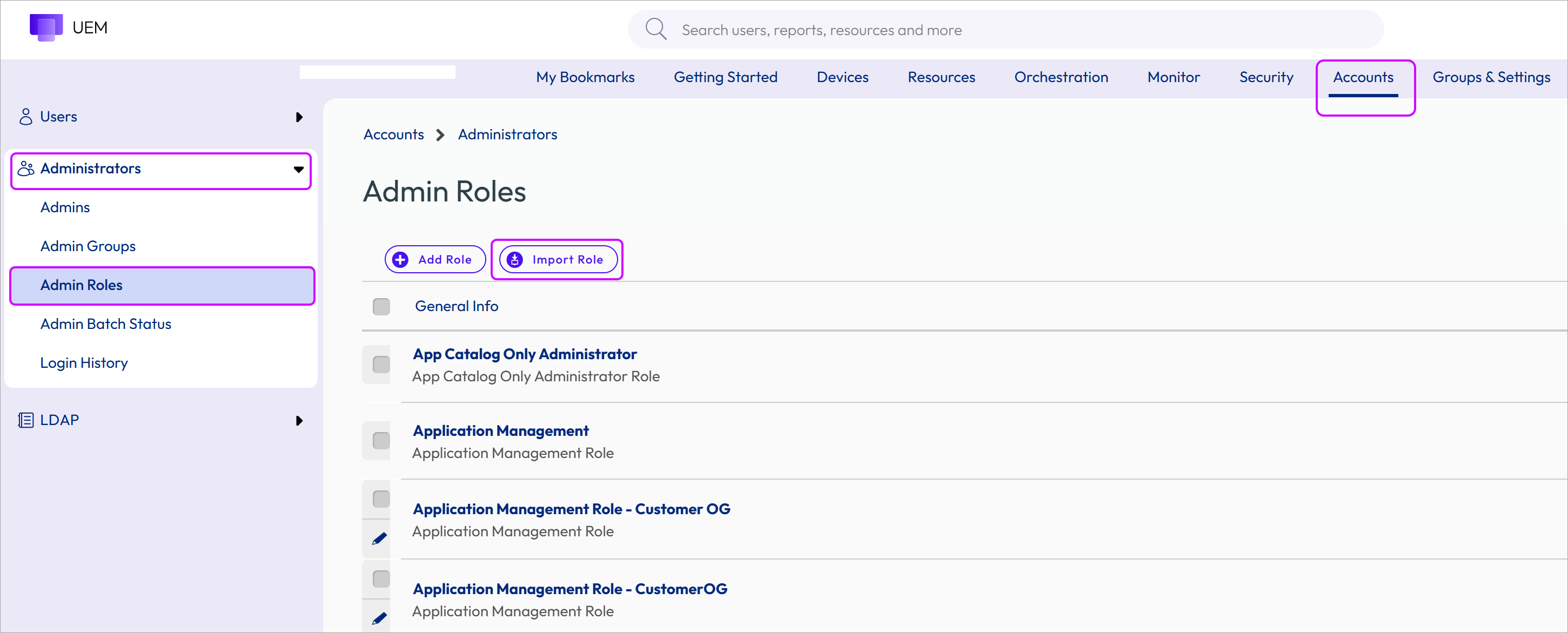Open the Getting Started tab
Screen dimensions: 1568x633
(725, 77)
